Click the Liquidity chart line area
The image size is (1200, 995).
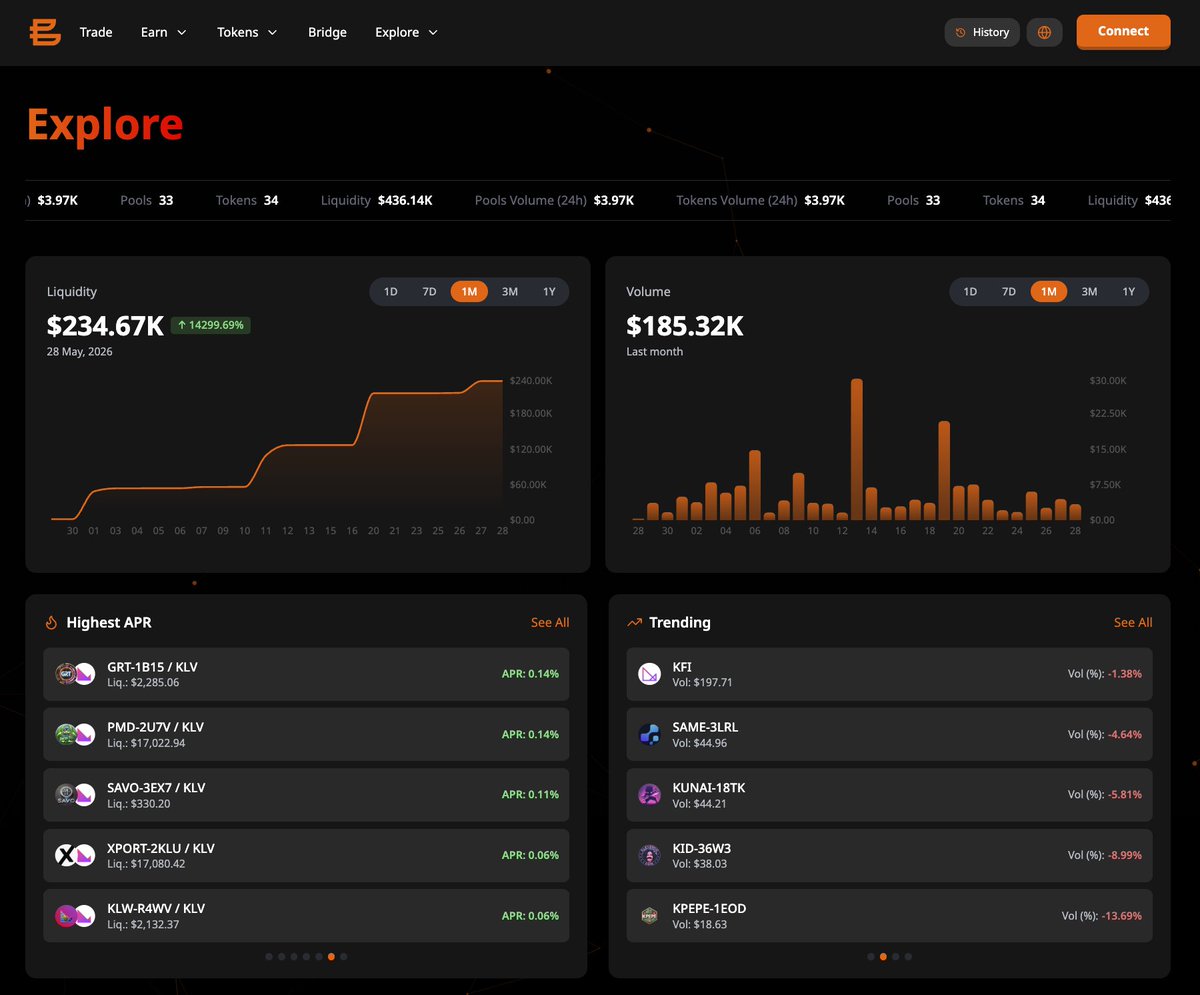coord(278,450)
